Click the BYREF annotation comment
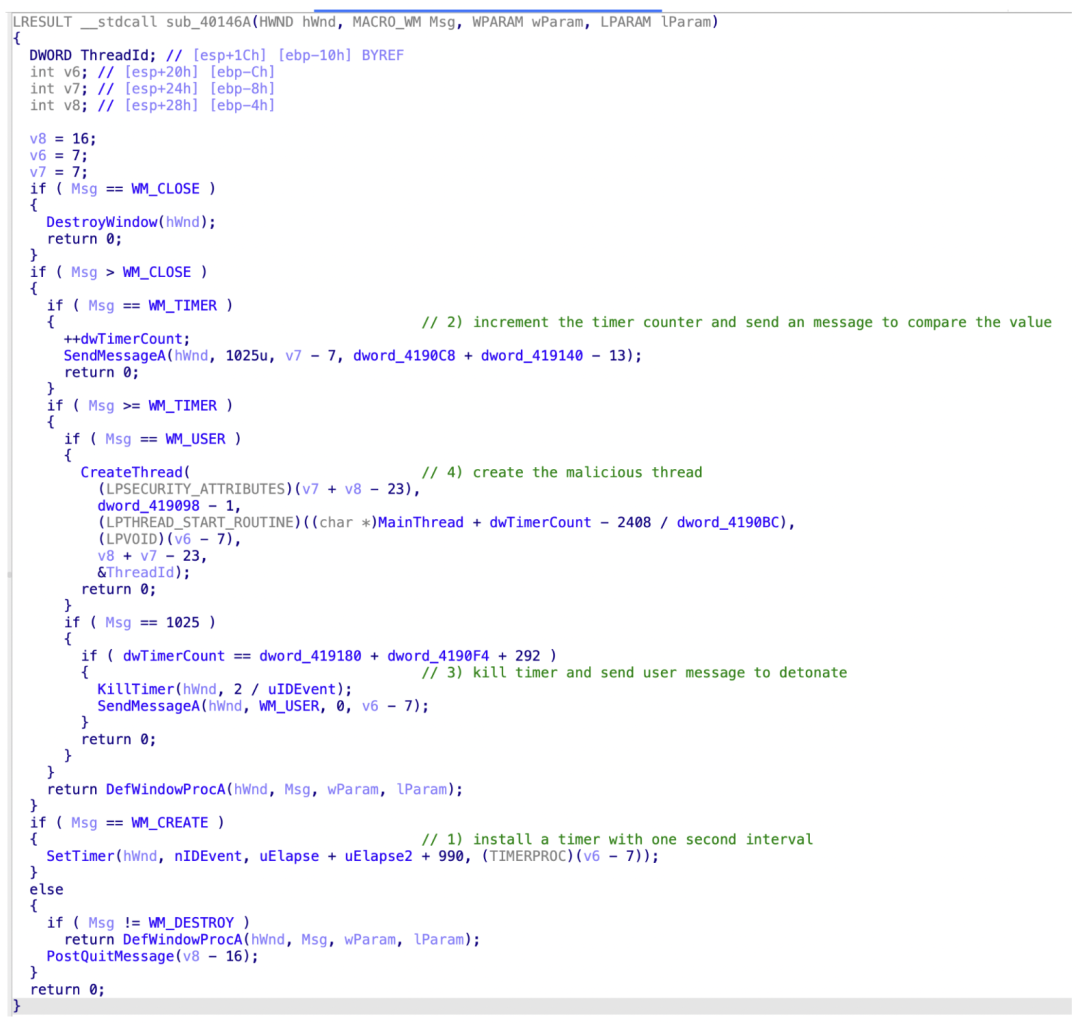This screenshot has width=1080, height=1023. (383, 55)
